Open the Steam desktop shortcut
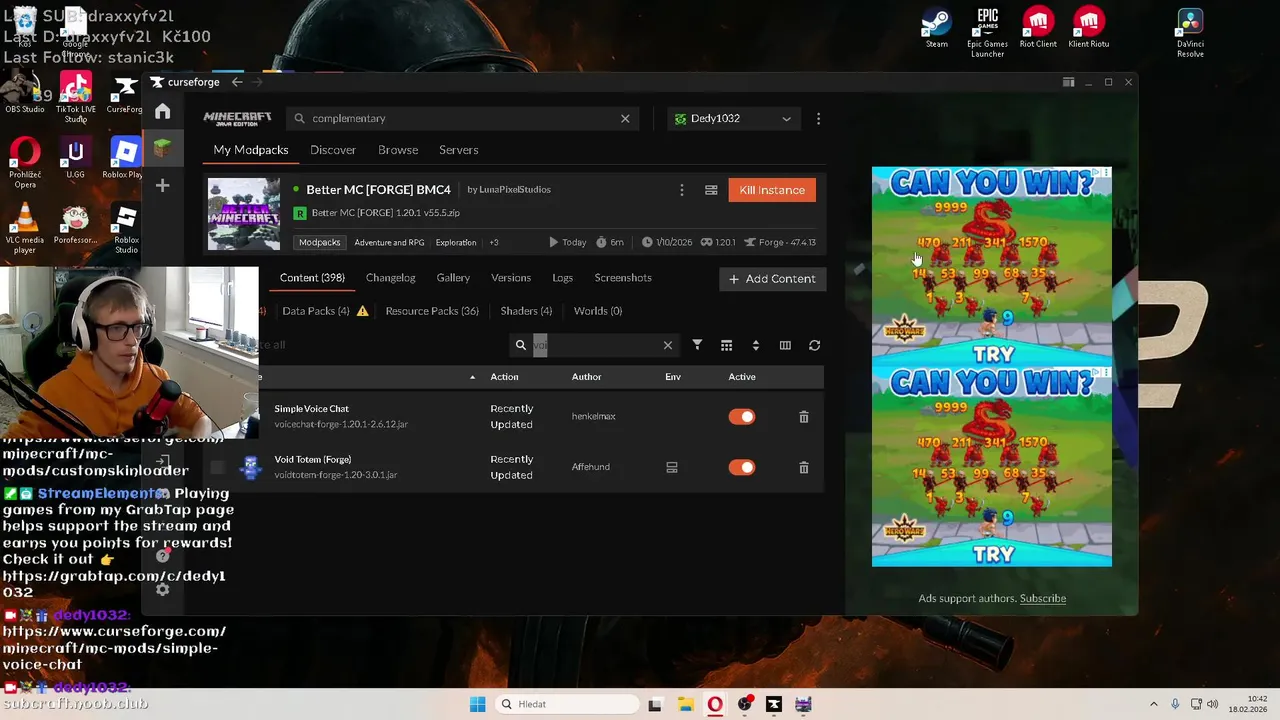This screenshot has height=720, width=1280. 937,28
